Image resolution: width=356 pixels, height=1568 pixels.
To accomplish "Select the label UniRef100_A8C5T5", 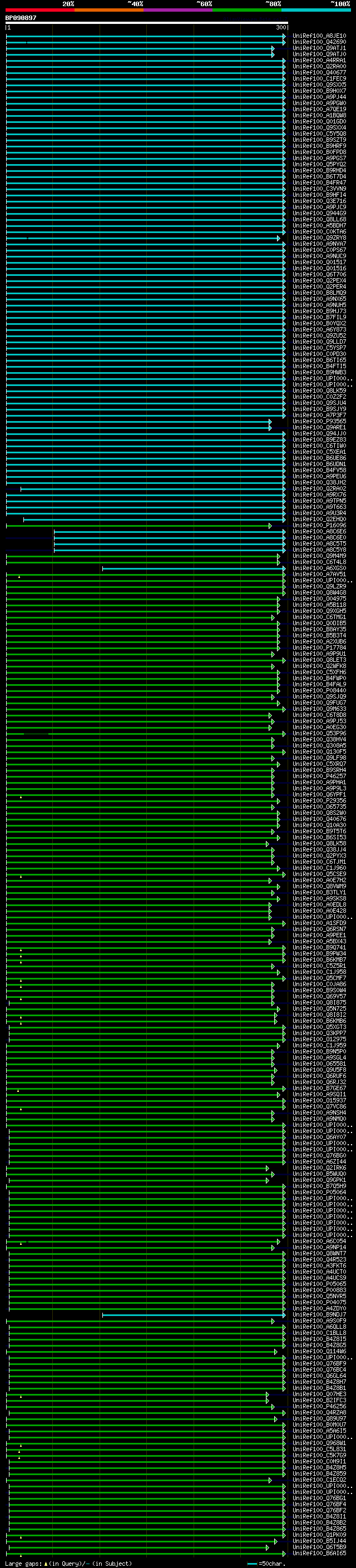I will [319, 543].
